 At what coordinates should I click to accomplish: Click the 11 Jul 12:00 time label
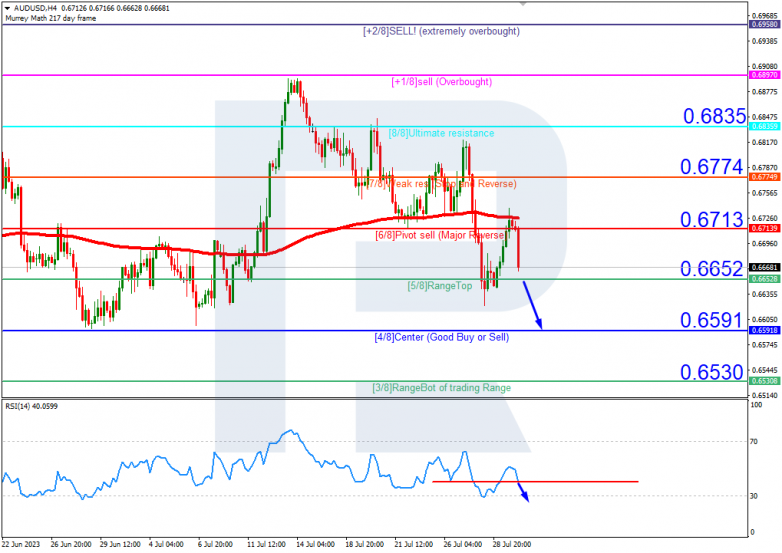click(x=266, y=544)
